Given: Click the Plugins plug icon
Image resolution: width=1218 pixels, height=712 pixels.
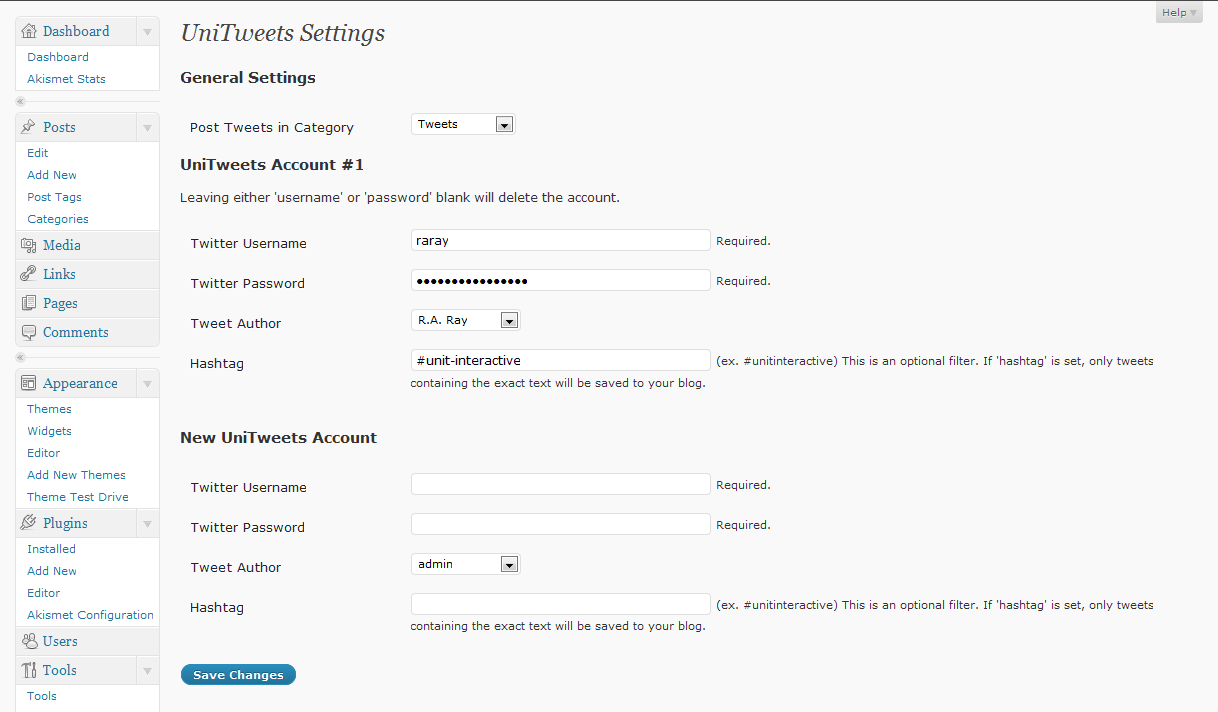Looking at the screenshot, I should (29, 523).
